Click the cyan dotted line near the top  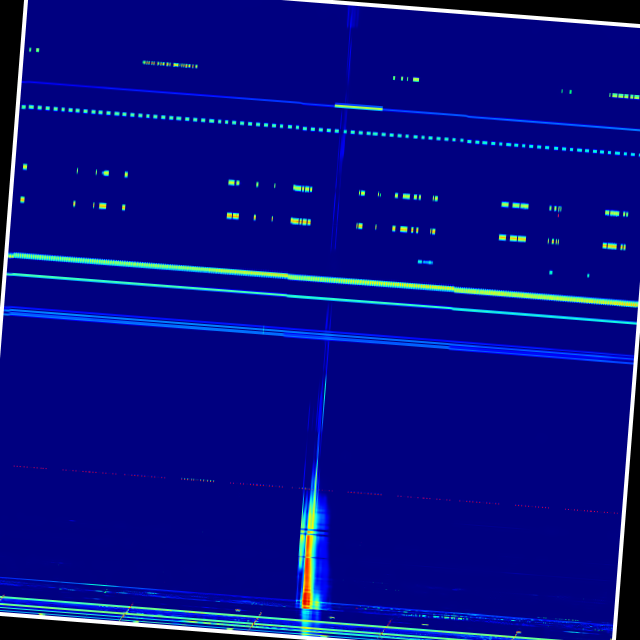pyautogui.click(x=200, y=120)
